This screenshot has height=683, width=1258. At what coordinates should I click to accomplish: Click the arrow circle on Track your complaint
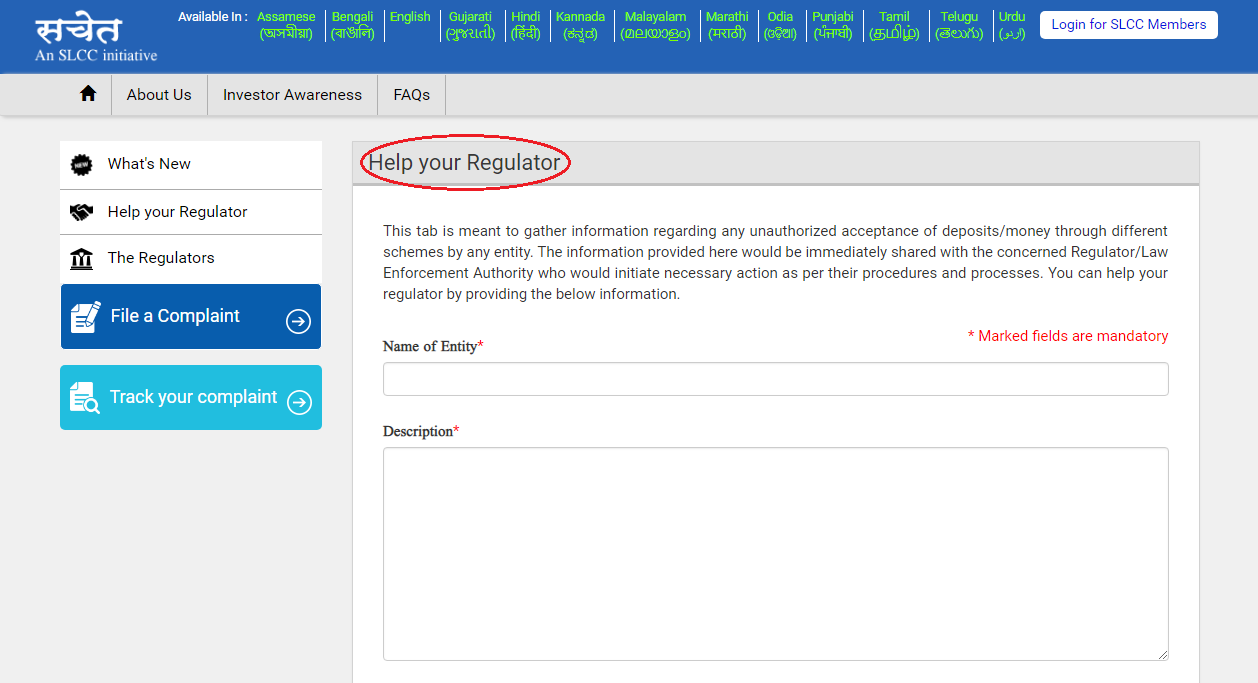299,402
